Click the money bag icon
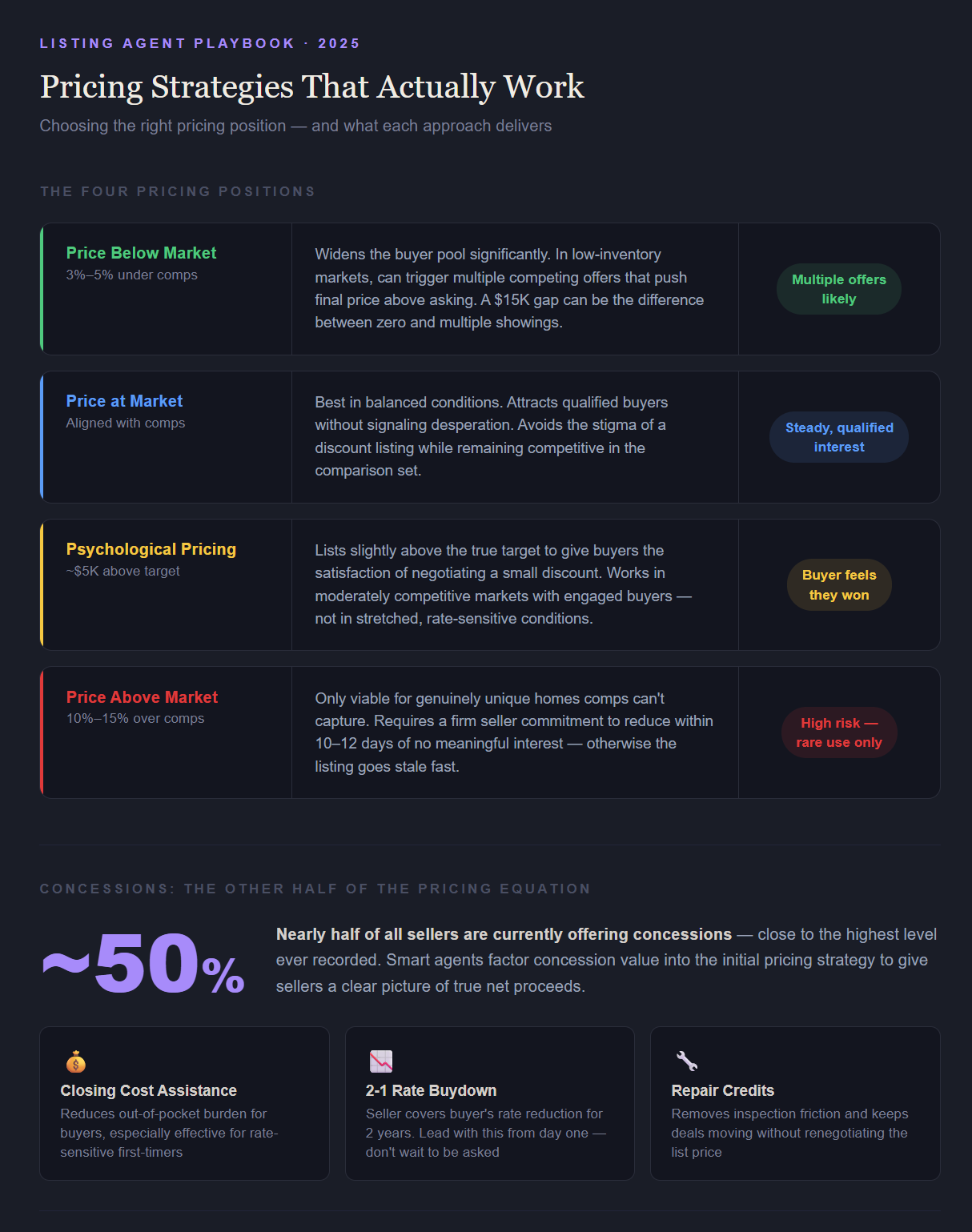Viewport: 972px width, 1232px height. (76, 1061)
